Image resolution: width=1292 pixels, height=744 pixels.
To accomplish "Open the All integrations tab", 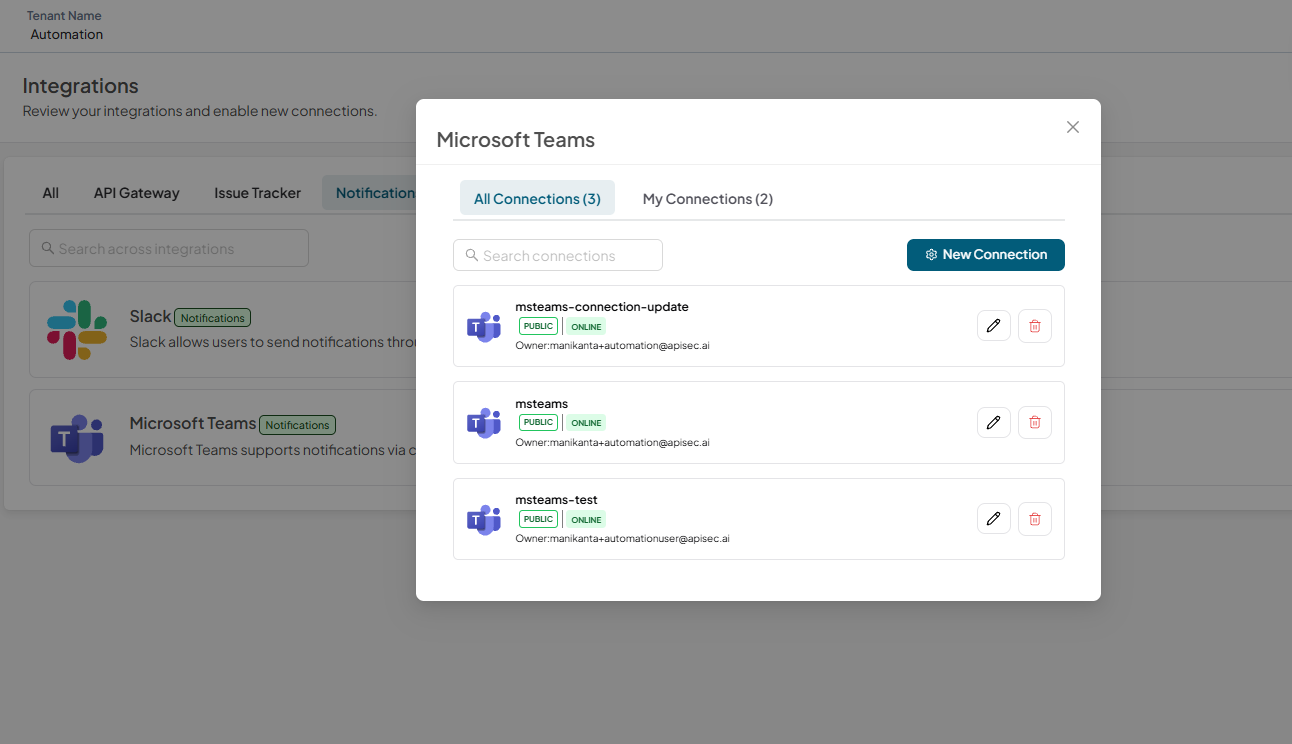I will [x=51, y=193].
